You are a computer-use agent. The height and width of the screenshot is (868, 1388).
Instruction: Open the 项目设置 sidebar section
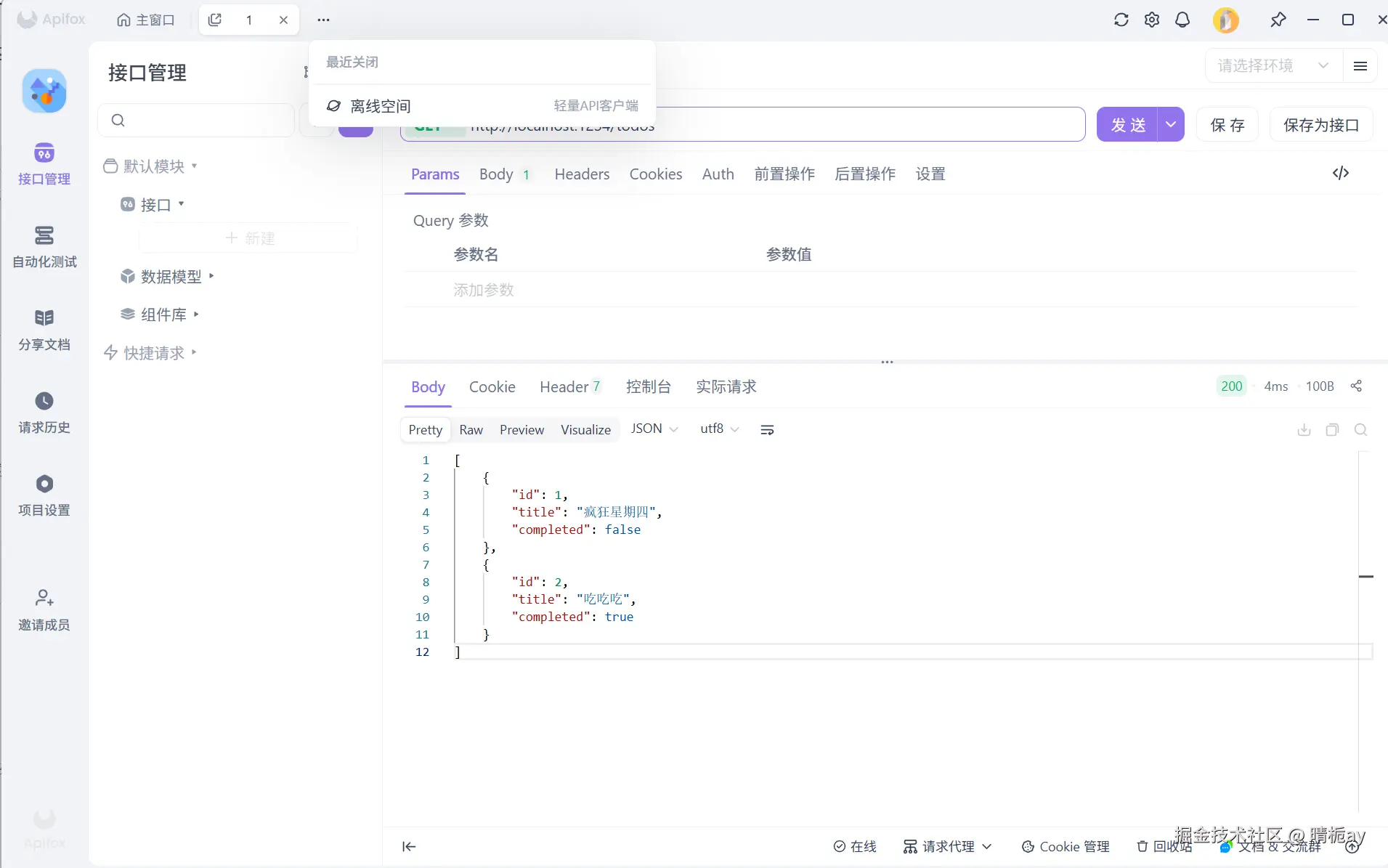[44, 495]
